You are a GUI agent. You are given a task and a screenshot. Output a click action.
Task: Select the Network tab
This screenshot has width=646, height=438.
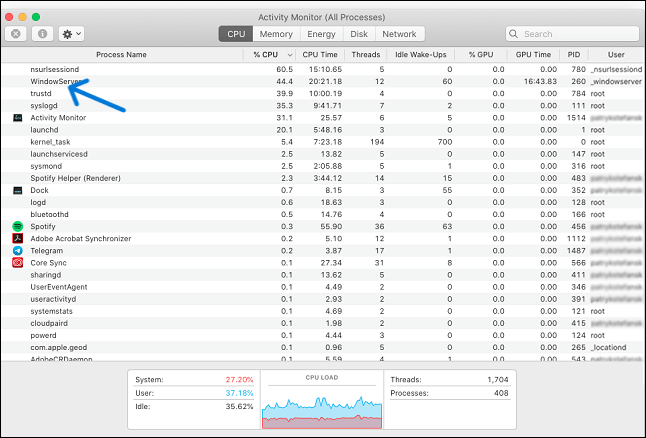[399, 34]
